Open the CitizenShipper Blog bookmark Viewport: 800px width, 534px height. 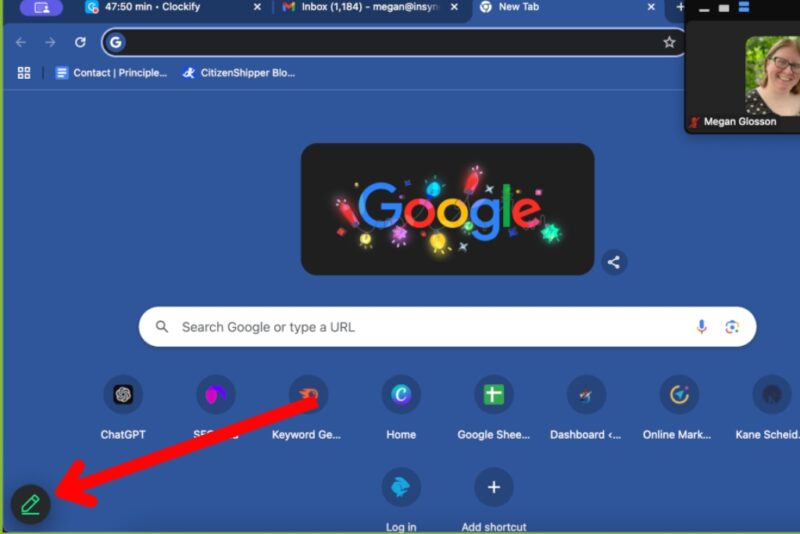[x=239, y=73]
